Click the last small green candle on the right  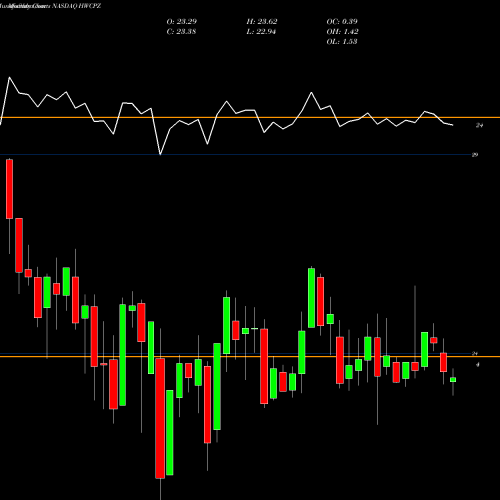tap(453, 380)
